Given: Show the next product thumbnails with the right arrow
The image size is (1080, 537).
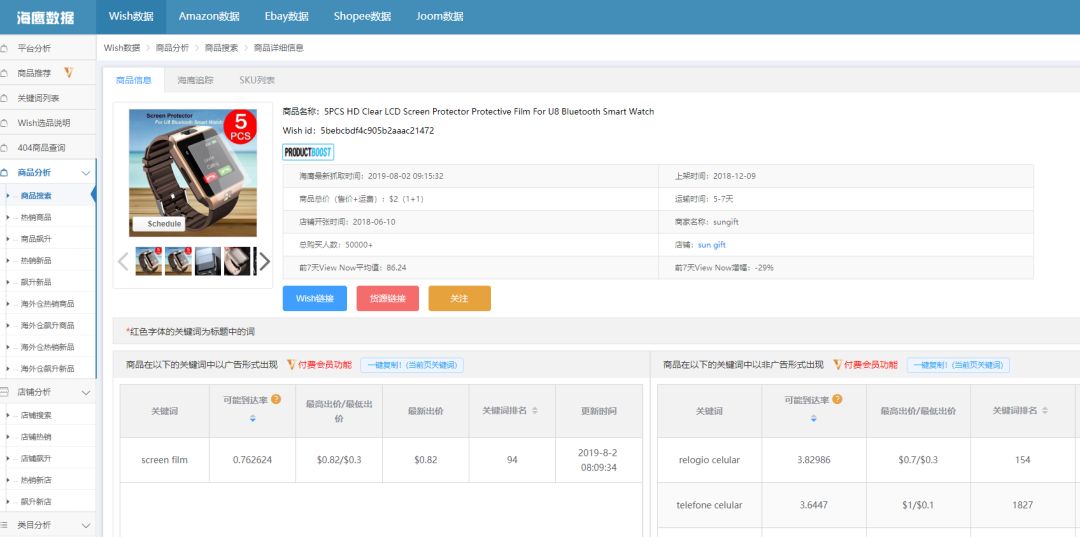Looking at the screenshot, I should coord(264,262).
